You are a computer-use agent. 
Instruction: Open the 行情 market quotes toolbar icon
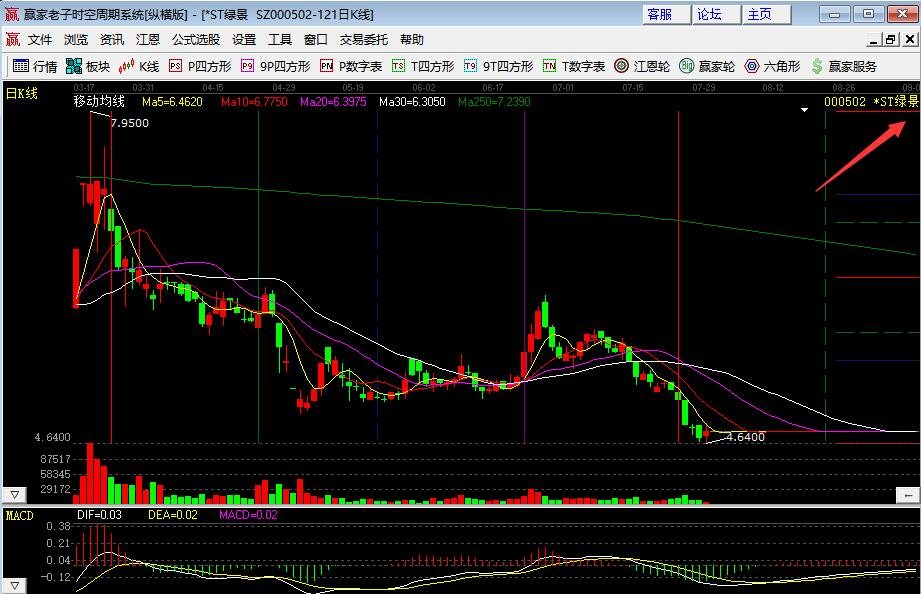35,67
